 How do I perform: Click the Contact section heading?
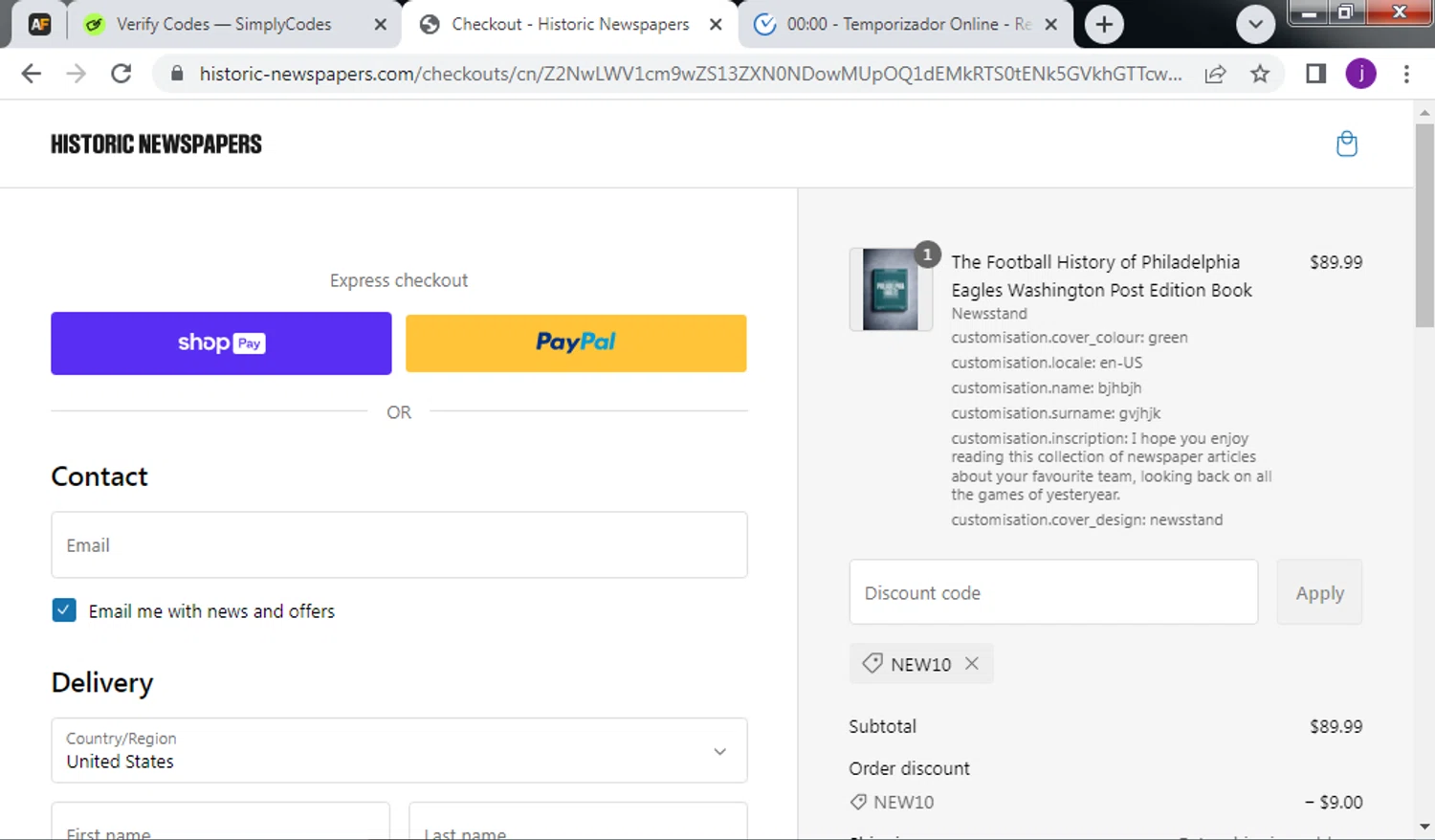click(x=99, y=476)
